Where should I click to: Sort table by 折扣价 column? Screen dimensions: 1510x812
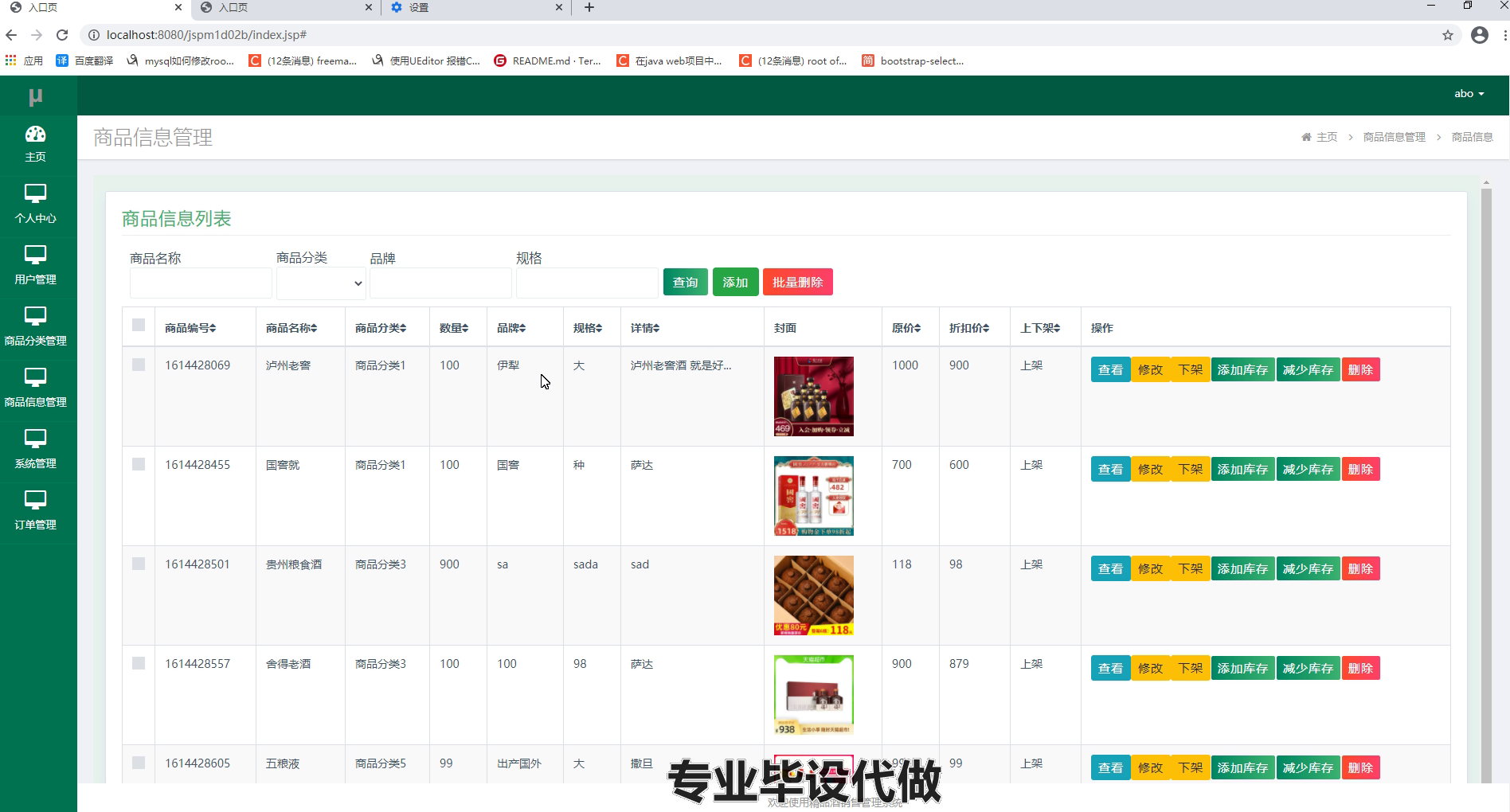pos(969,328)
